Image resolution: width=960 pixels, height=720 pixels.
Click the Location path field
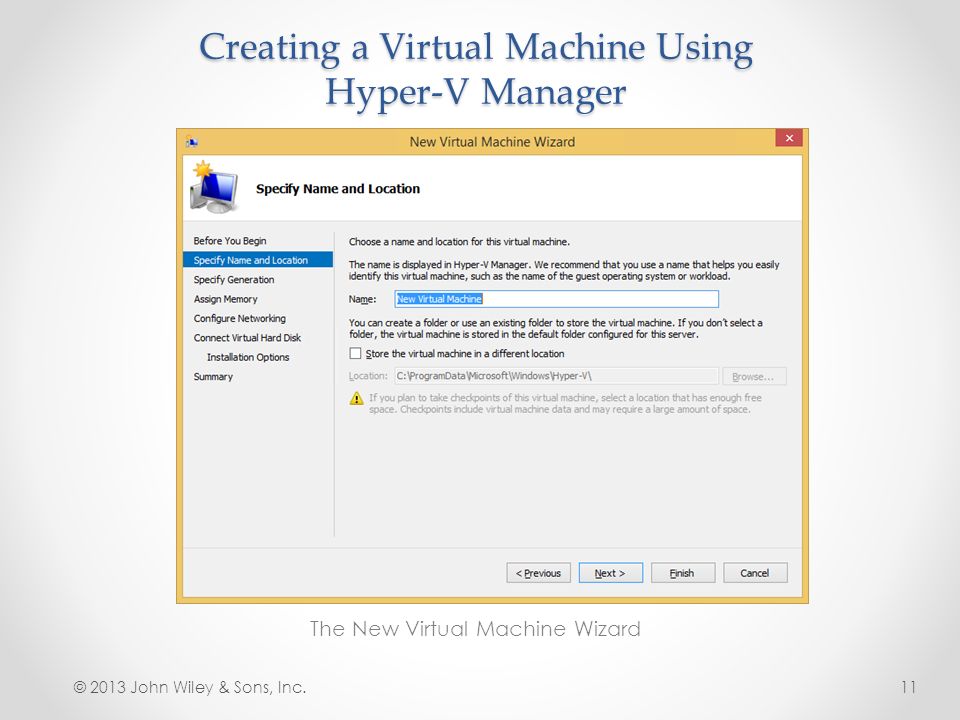557,376
